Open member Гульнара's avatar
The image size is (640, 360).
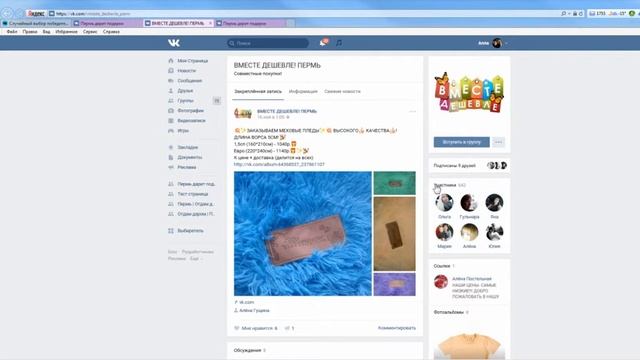pyautogui.click(x=469, y=202)
